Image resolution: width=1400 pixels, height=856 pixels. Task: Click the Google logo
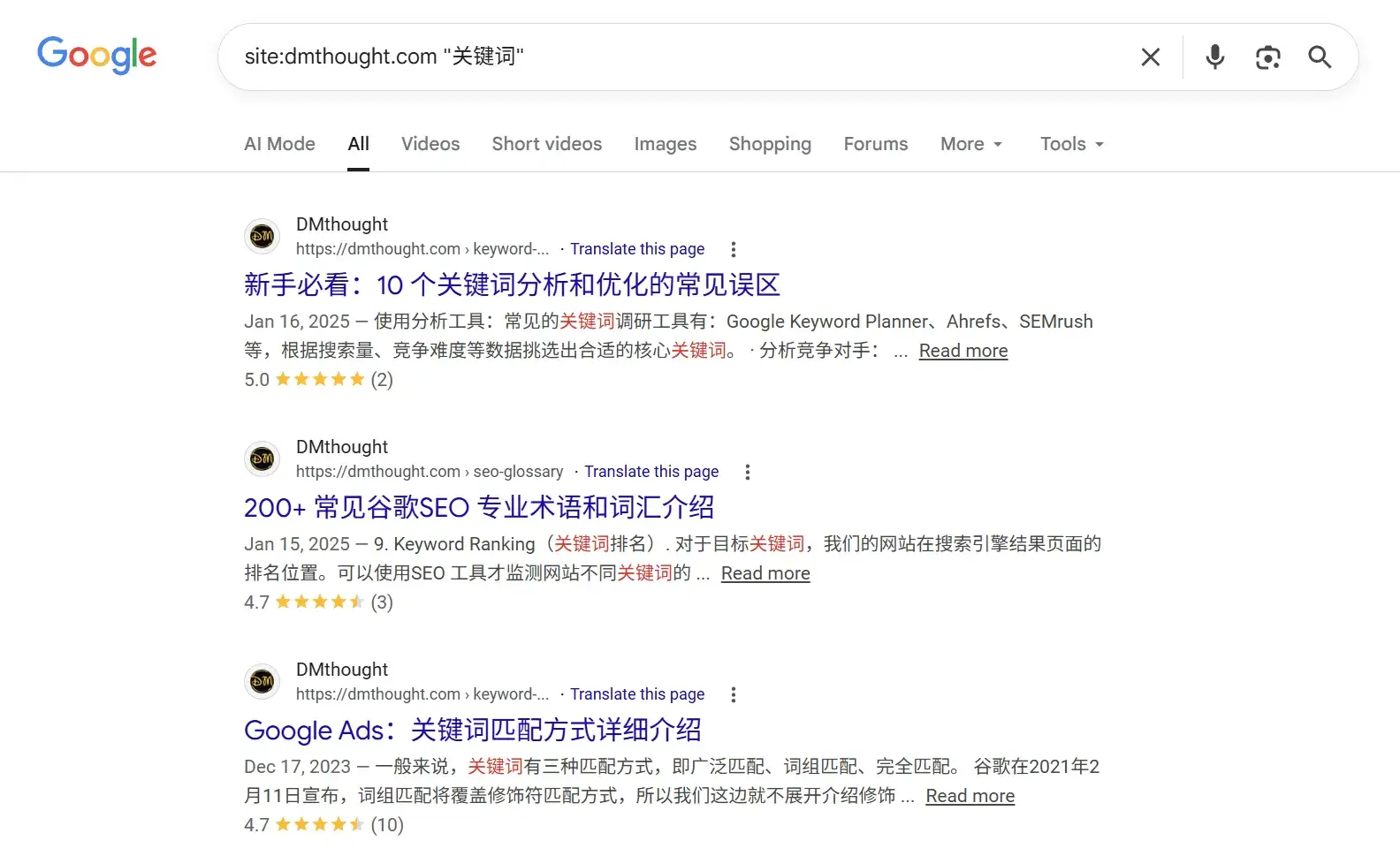96,56
